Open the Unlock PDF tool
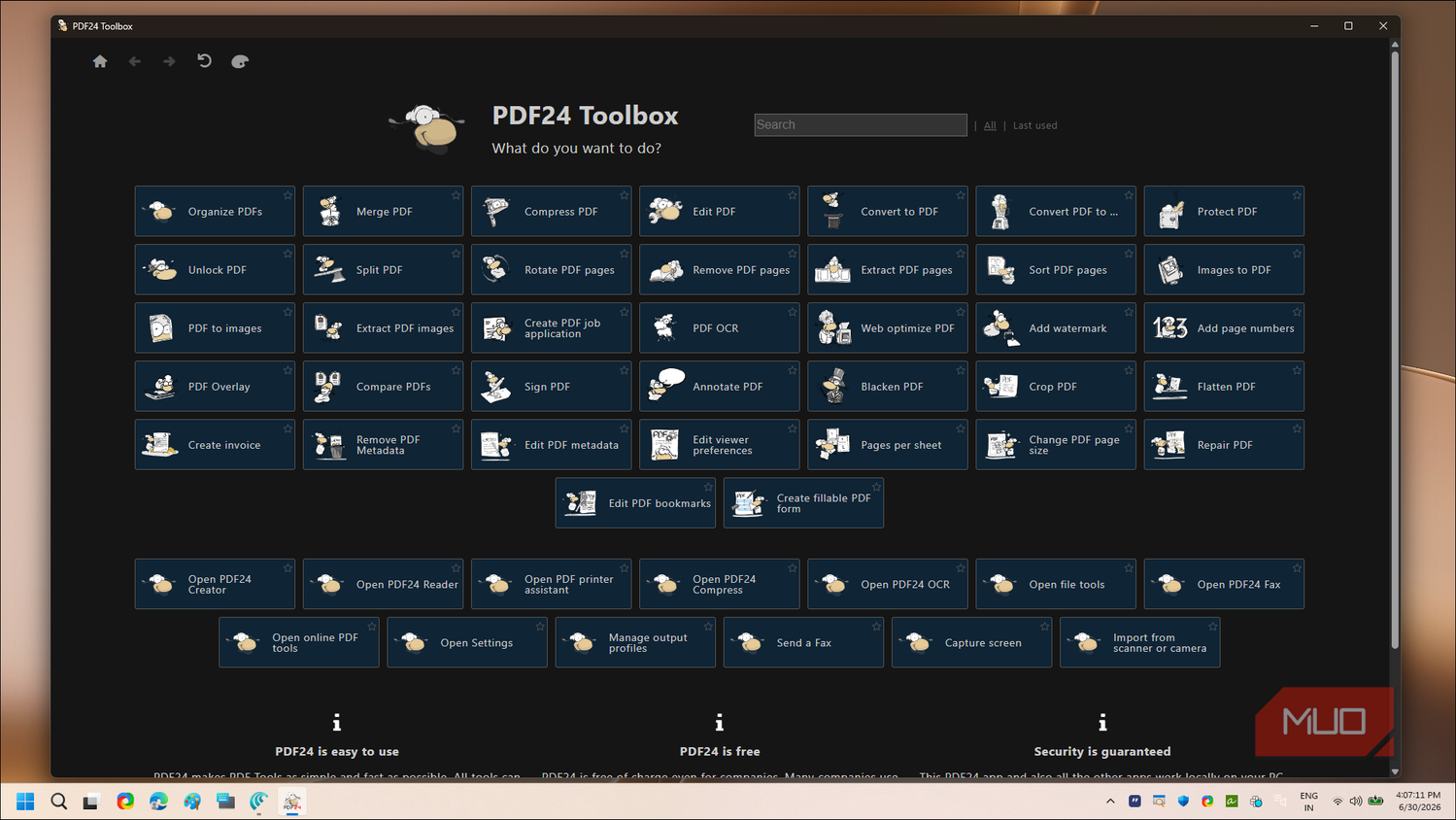Screen dimensions: 1456x820 (215, 269)
